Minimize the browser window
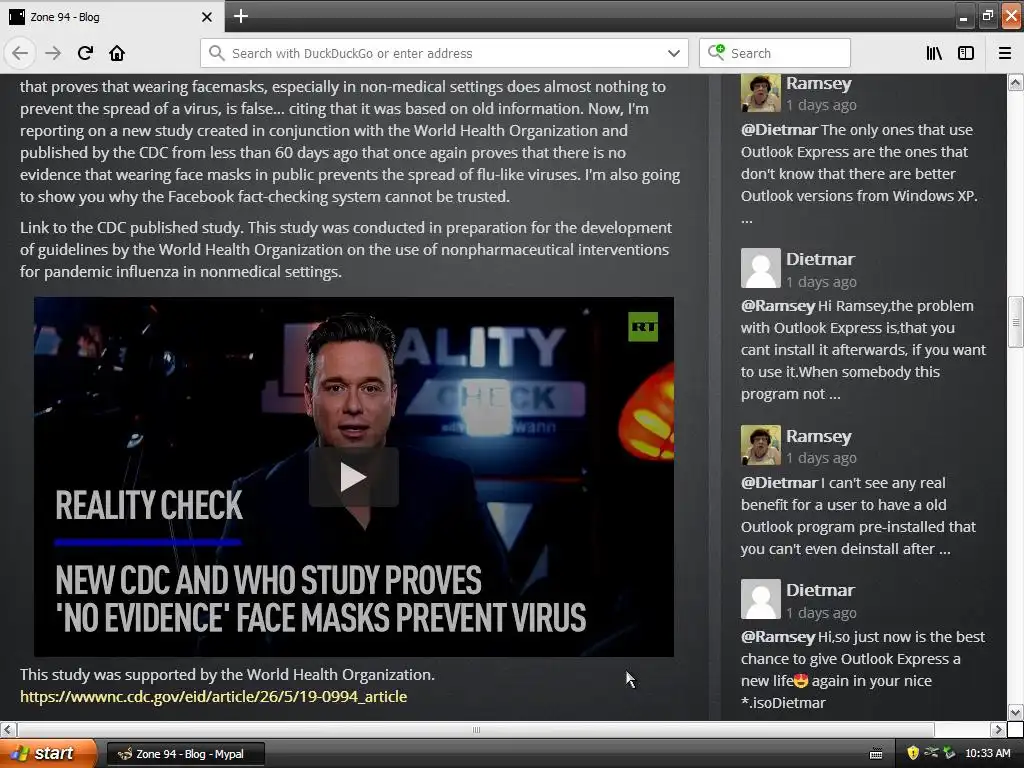Image resolution: width=1024 pixels, height=768 pixels. click(963, 17)
